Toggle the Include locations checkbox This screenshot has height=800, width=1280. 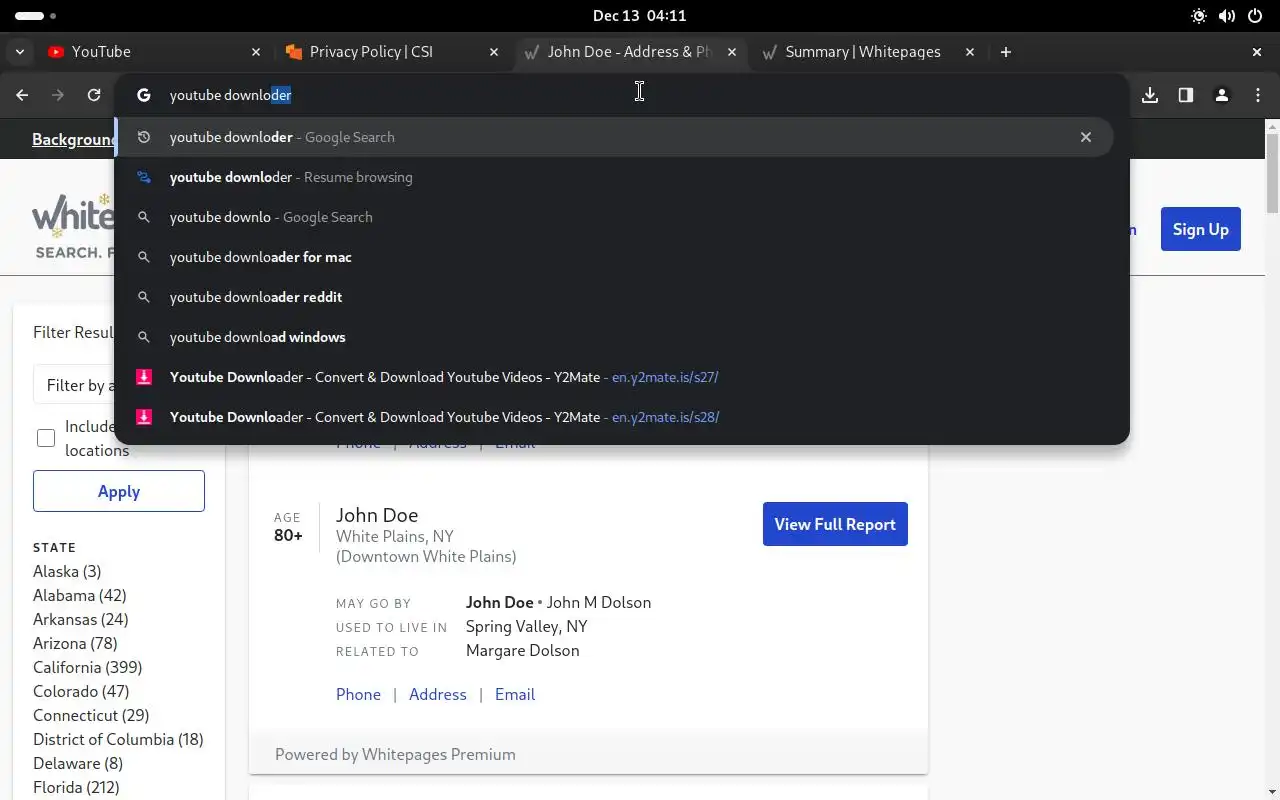pyautogui.click(x=46, y=438)
